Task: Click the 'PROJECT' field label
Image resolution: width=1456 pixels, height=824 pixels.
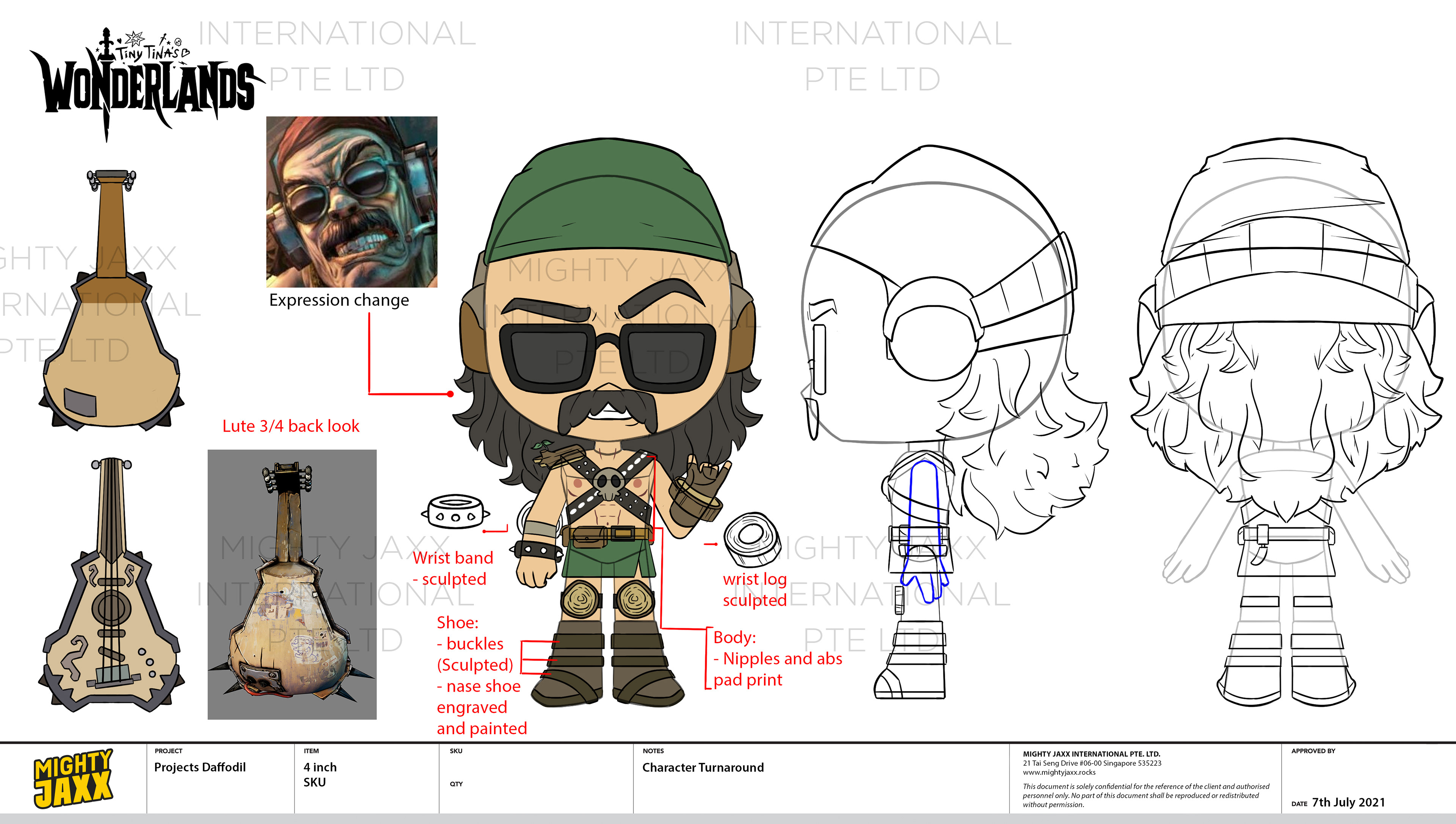Action: (x=168, y=751)
